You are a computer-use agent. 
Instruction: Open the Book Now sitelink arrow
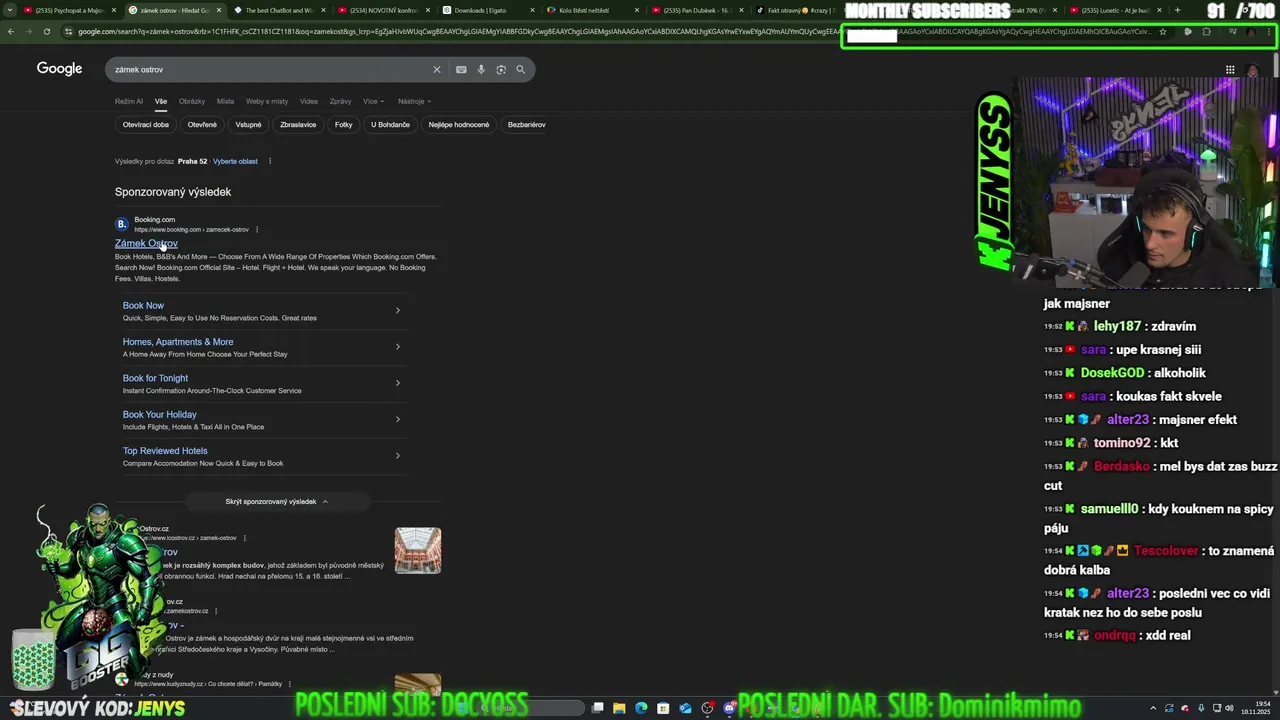pos(397,310)
